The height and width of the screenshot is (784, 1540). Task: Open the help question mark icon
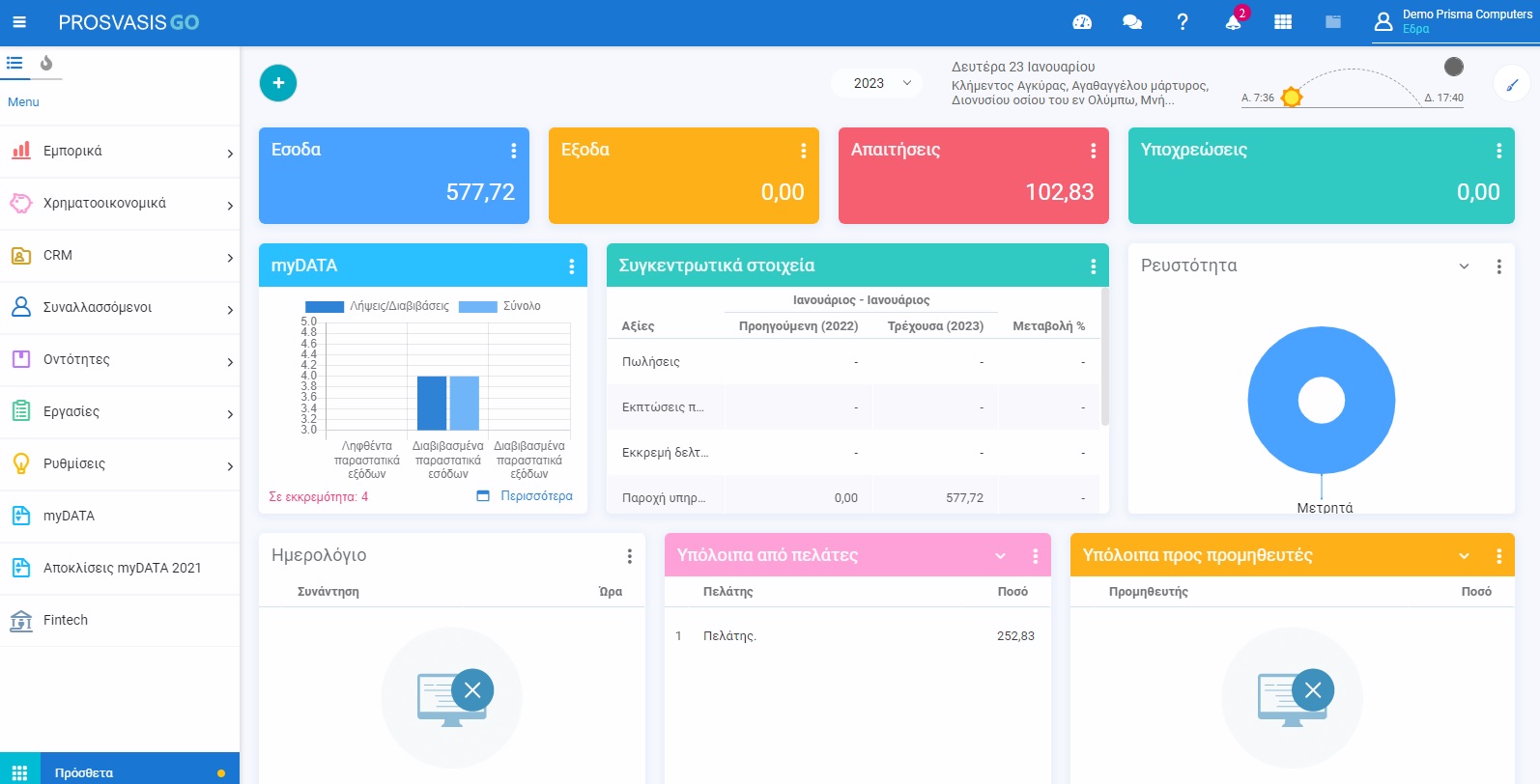[1183, 22]
